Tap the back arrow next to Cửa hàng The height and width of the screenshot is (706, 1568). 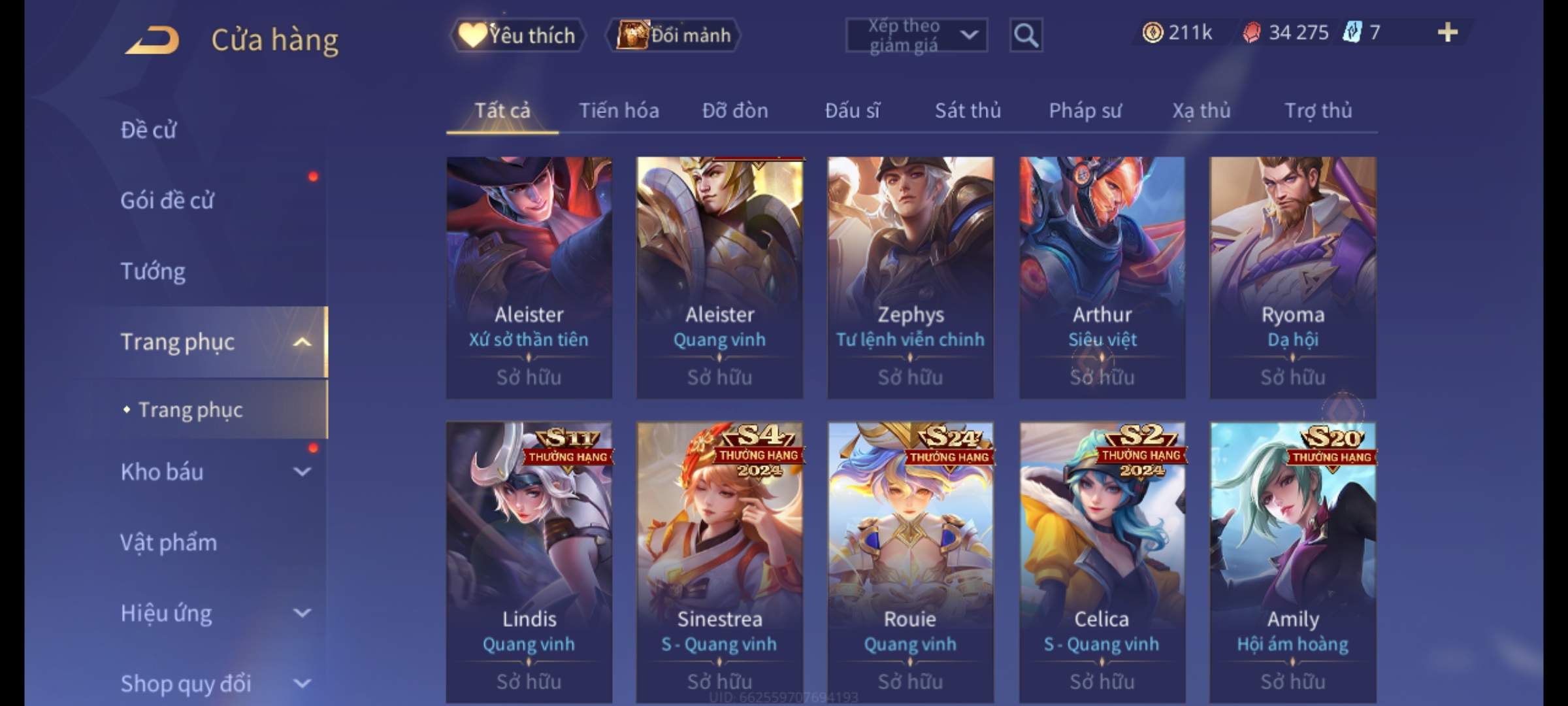tap(152, 40)
